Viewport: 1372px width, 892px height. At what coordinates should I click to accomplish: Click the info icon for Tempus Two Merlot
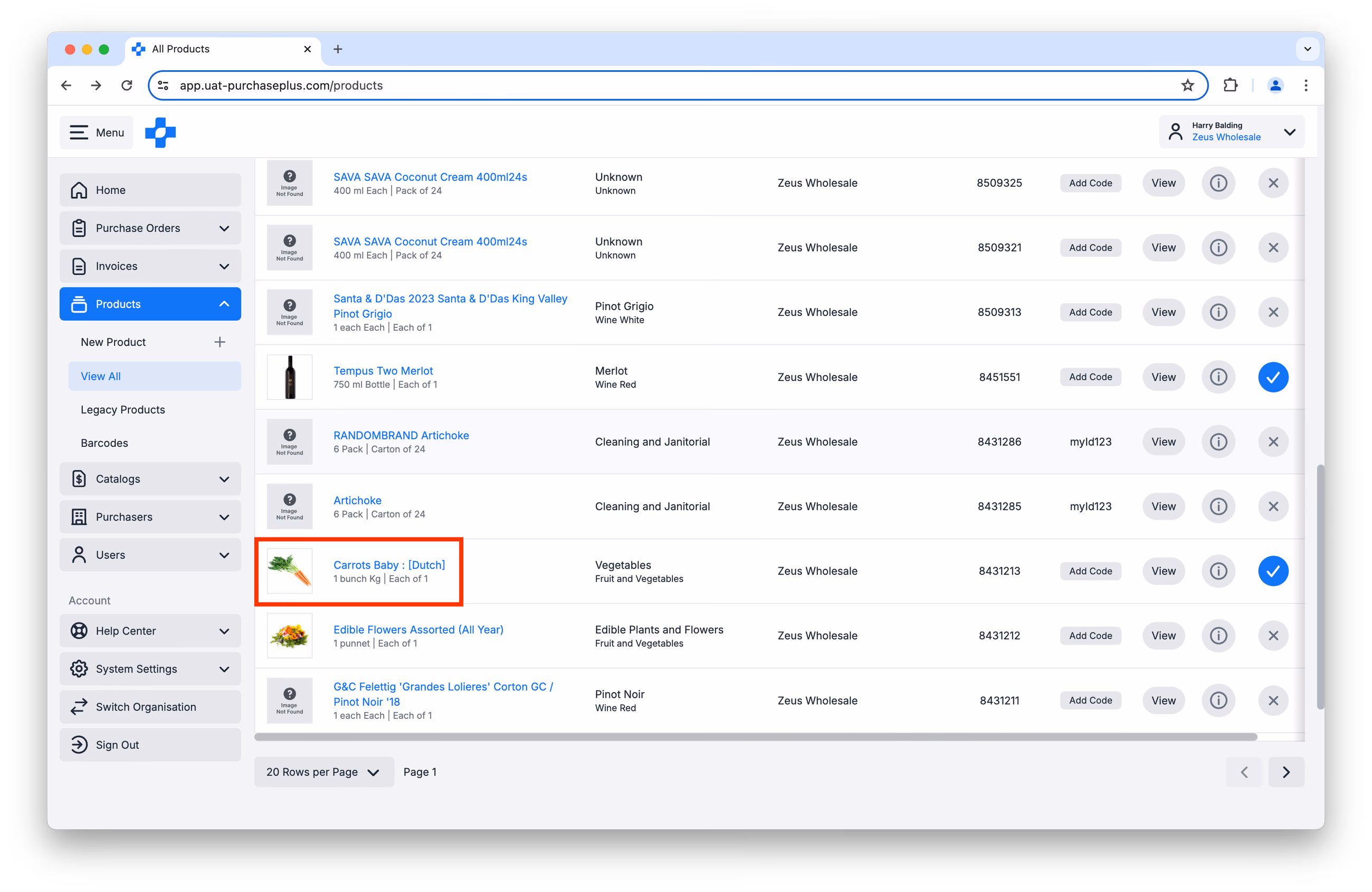(1218, 377)
